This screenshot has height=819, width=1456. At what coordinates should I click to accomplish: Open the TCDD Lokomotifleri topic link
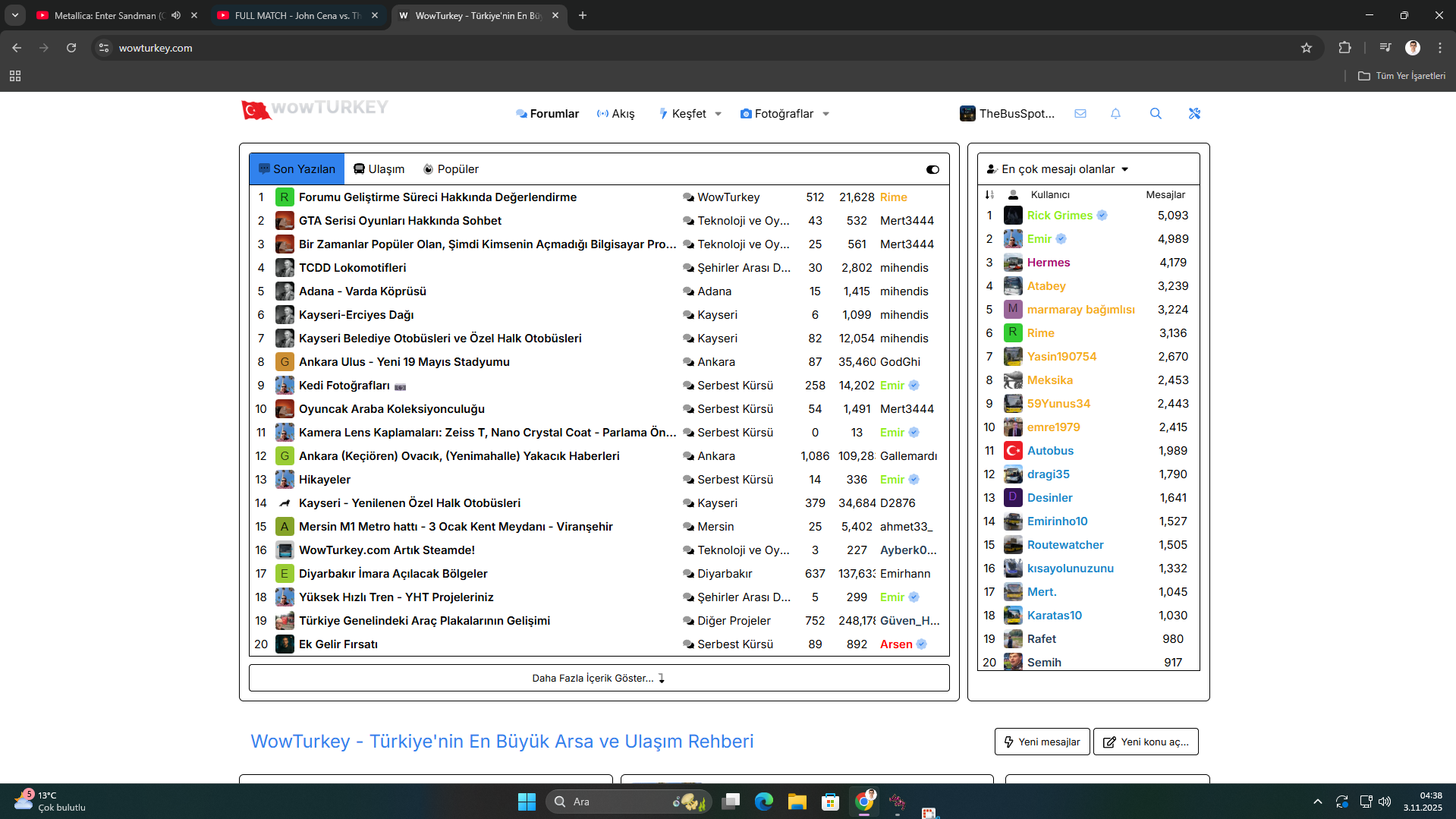[352, 268]
